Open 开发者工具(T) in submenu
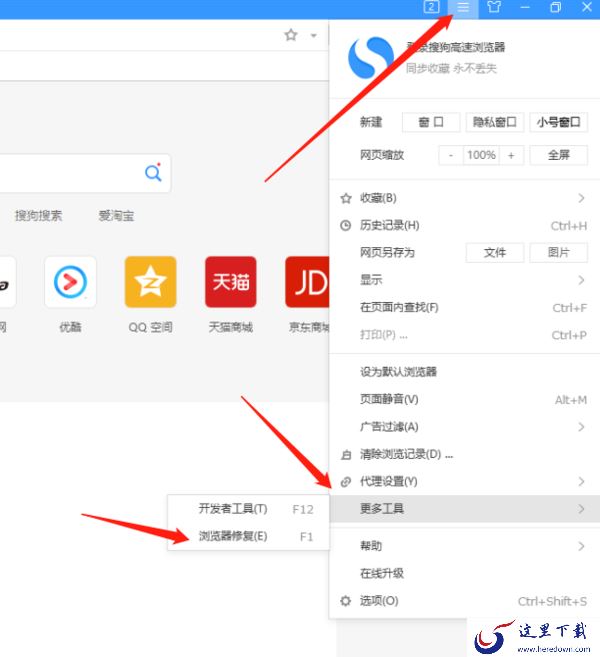Viewport: 600px width, 657px height. [x=248, y=509]
